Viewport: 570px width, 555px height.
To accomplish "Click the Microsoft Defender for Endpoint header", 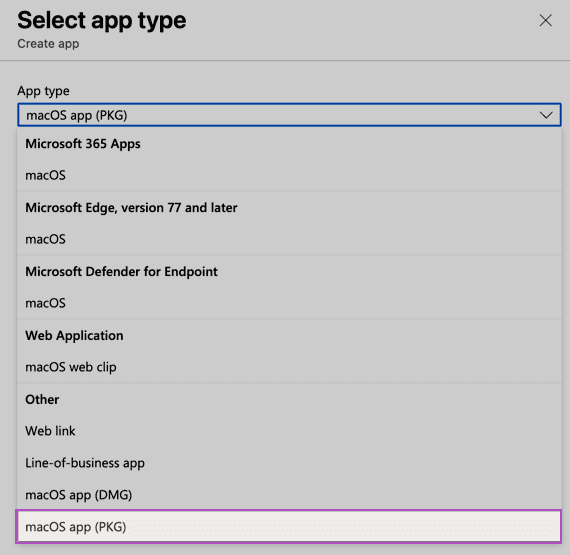I will click(x=121, y=272).
